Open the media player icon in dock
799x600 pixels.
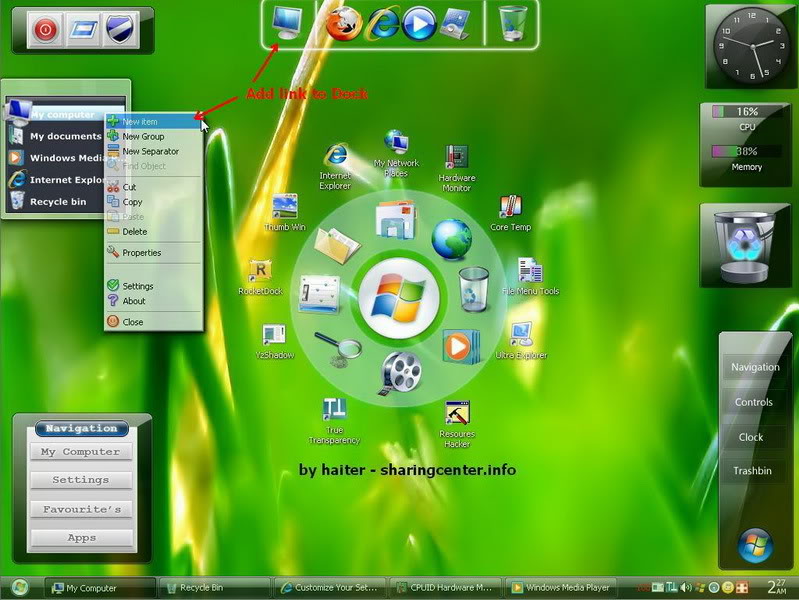[x=419, y=24]
